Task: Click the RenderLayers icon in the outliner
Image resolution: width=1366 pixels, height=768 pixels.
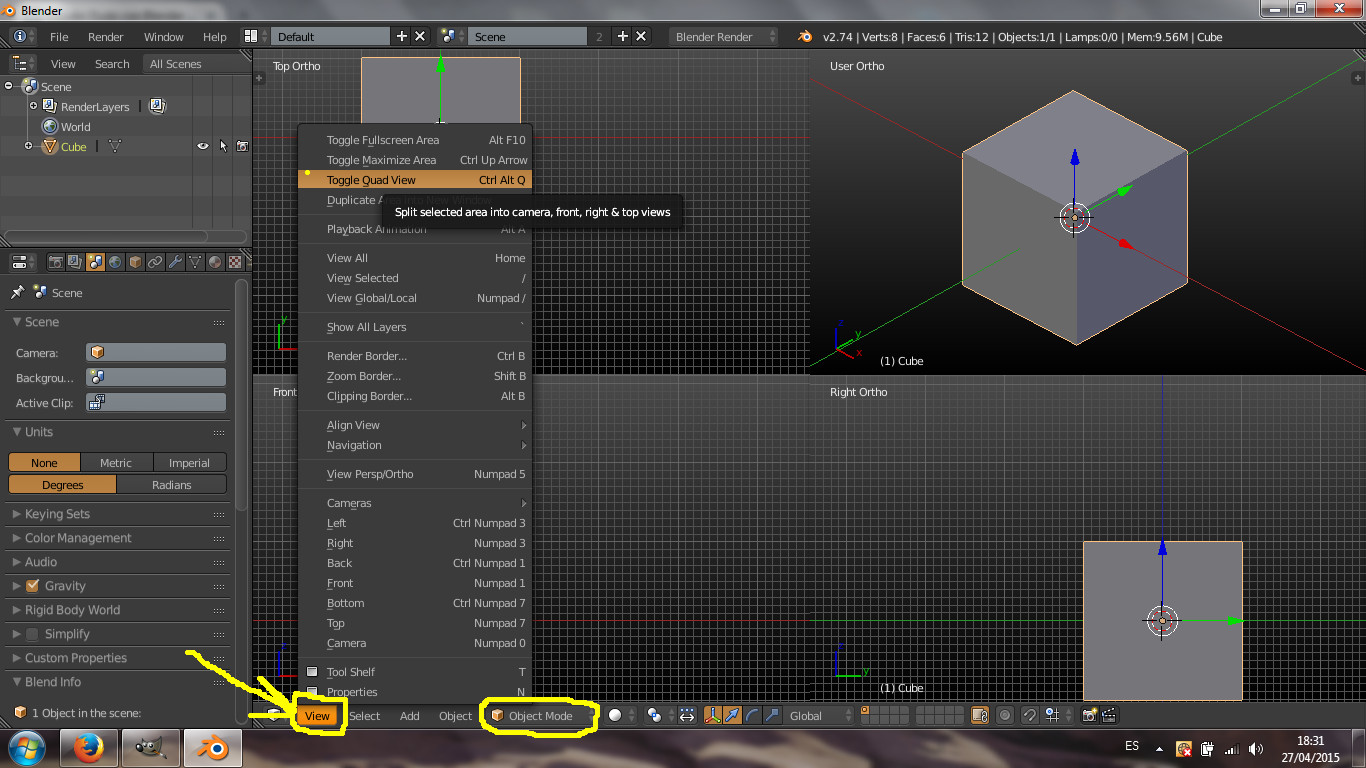Action: 50,106
